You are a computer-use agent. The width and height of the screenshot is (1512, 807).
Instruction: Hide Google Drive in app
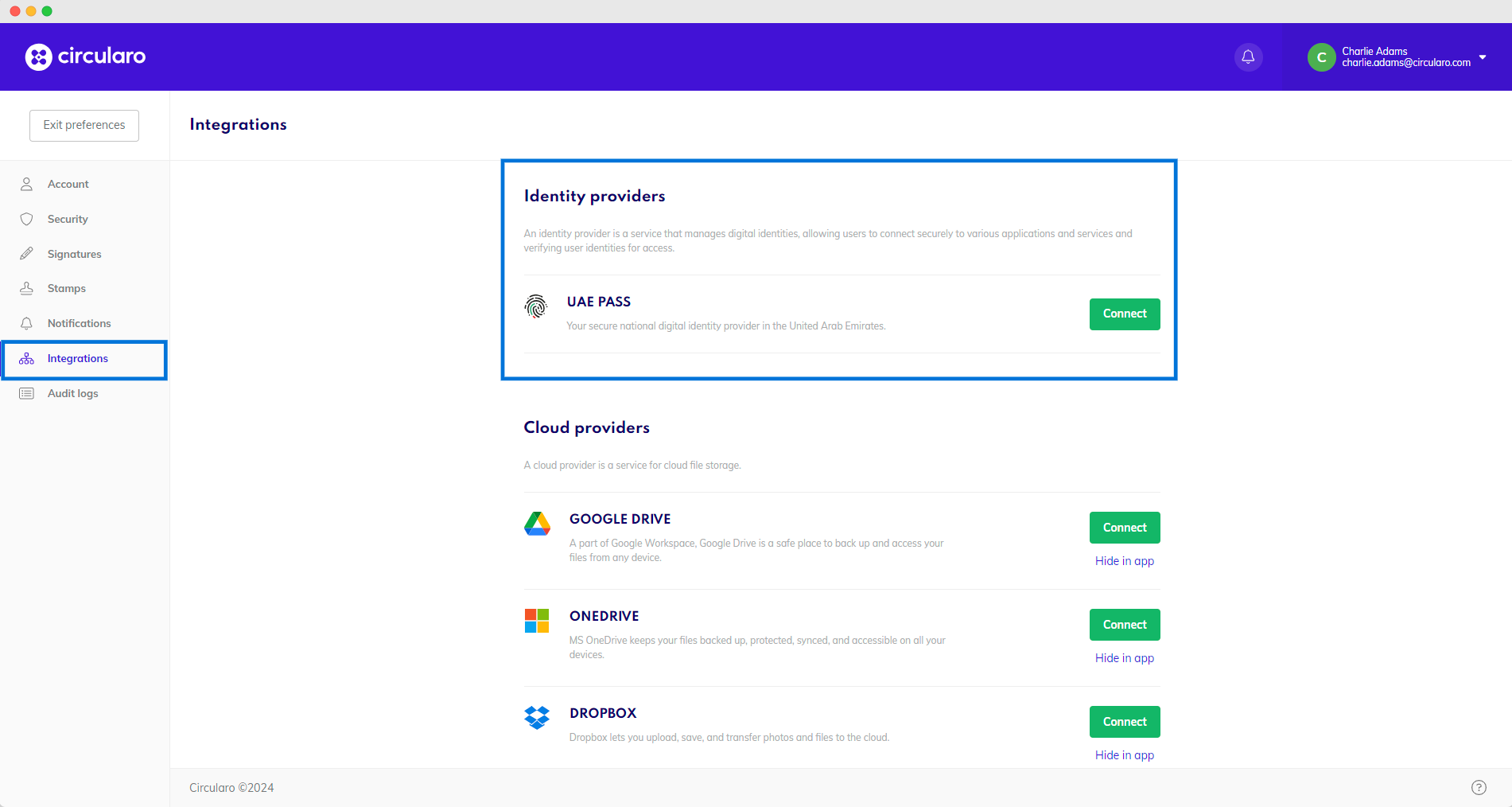[1124, 560]
